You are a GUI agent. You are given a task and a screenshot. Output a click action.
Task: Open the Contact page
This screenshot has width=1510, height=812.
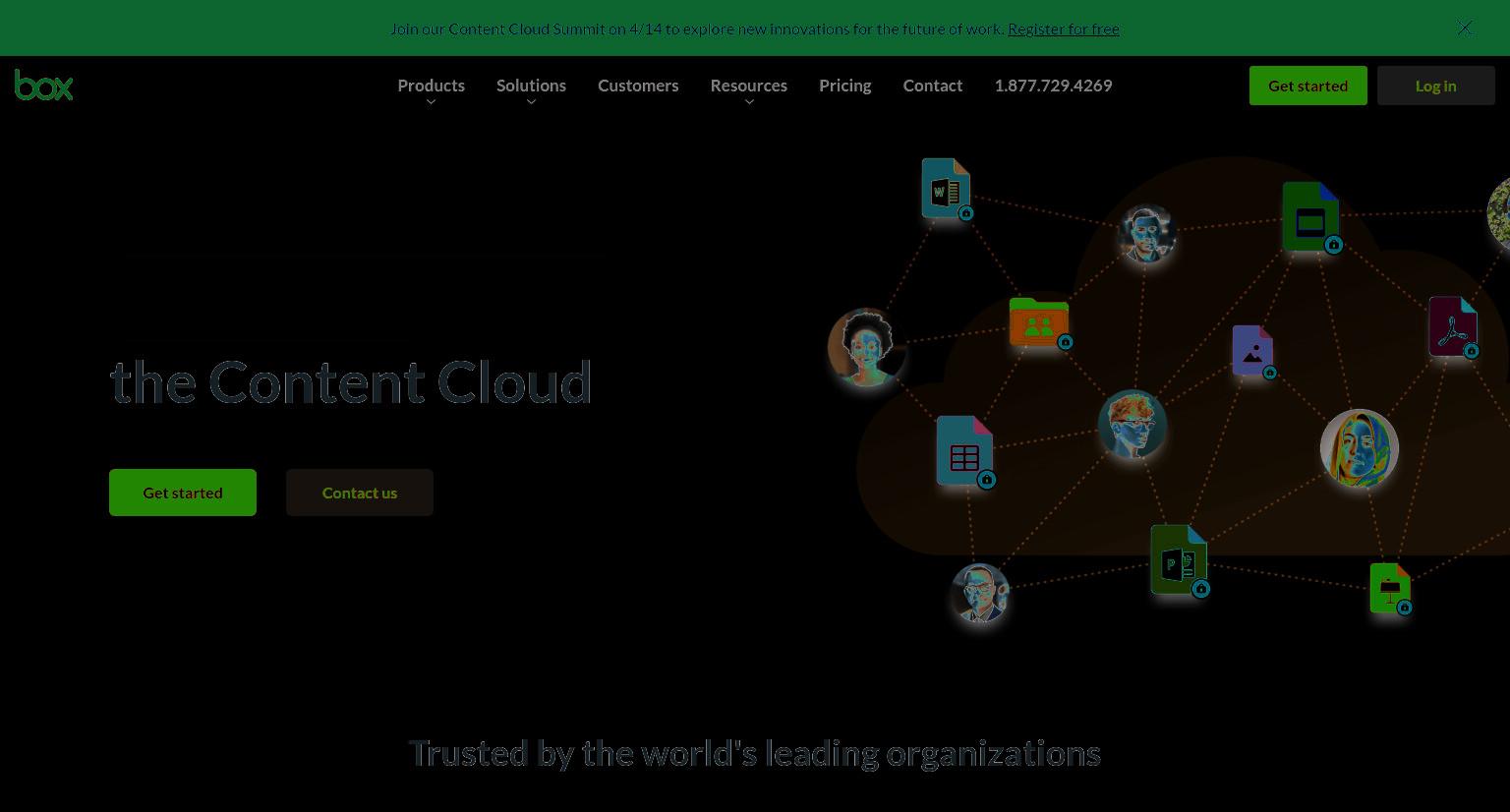(932, 86)
